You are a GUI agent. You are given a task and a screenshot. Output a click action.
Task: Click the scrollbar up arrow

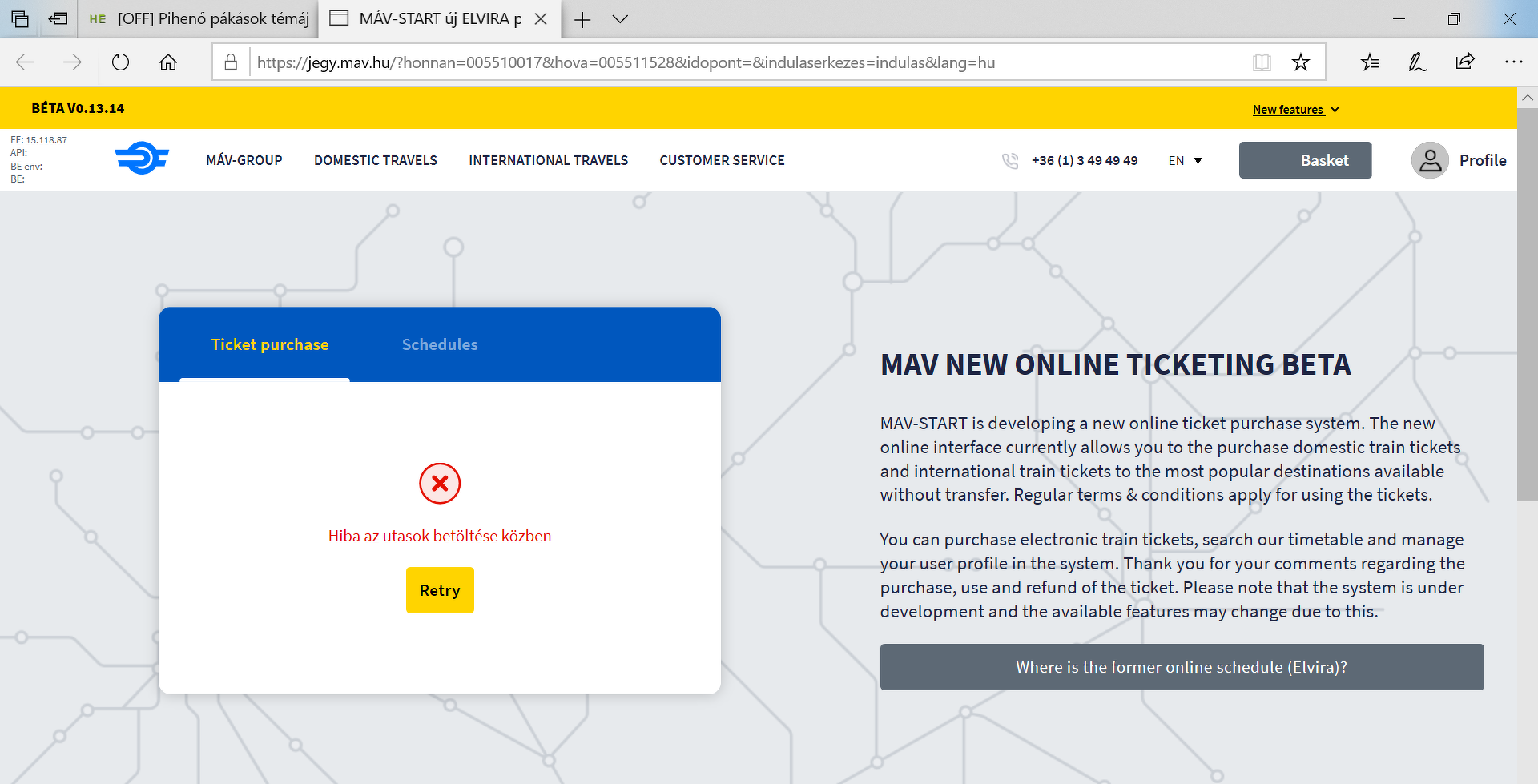[1528, 98]
